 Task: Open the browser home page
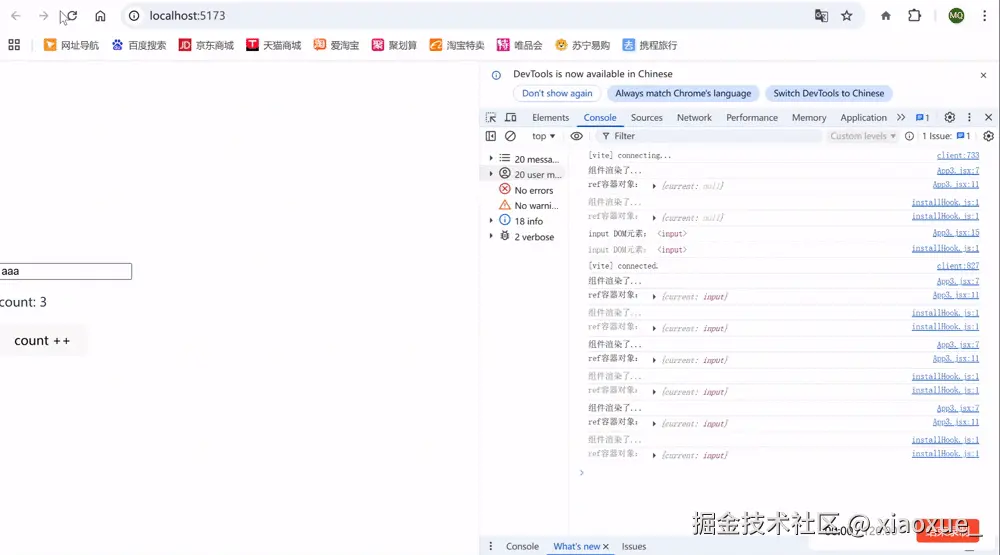[100, 16]
